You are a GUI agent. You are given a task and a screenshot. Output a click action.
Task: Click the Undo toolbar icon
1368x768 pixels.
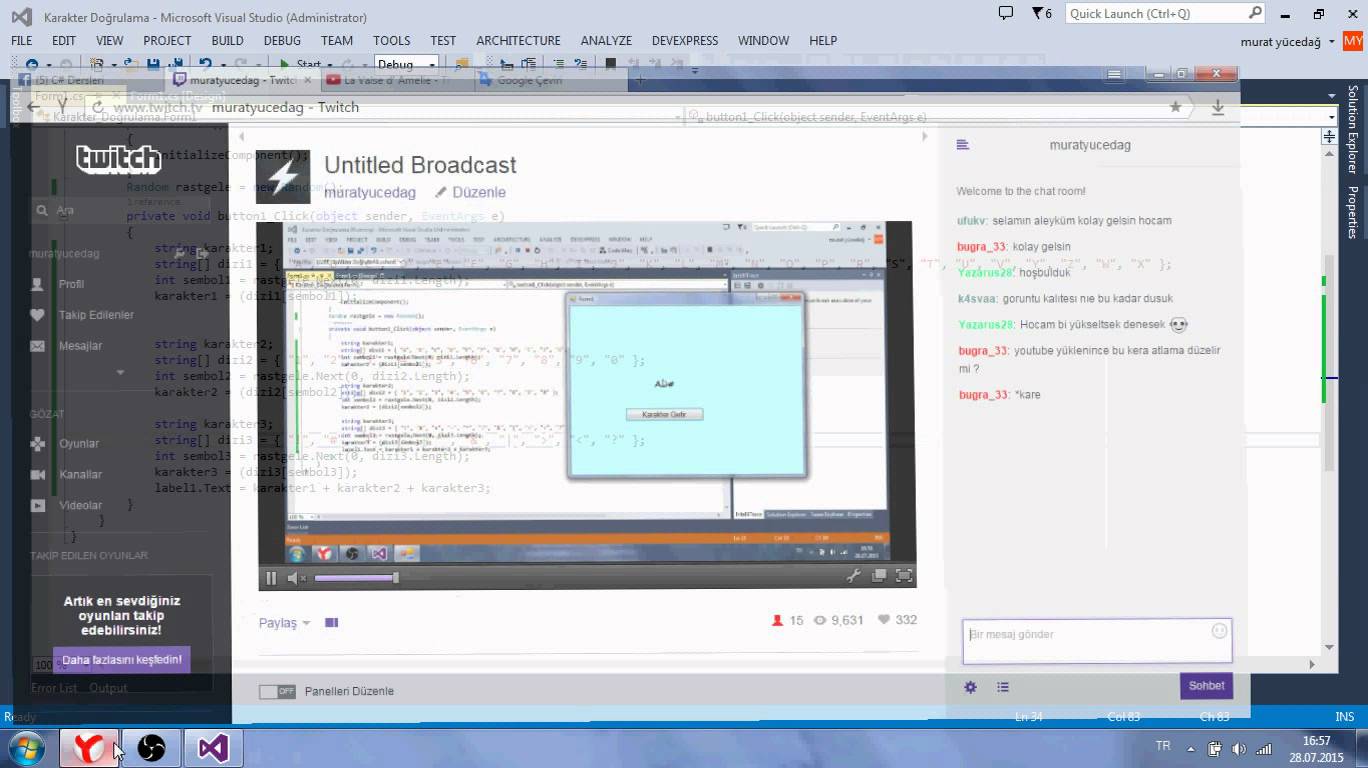206,64
